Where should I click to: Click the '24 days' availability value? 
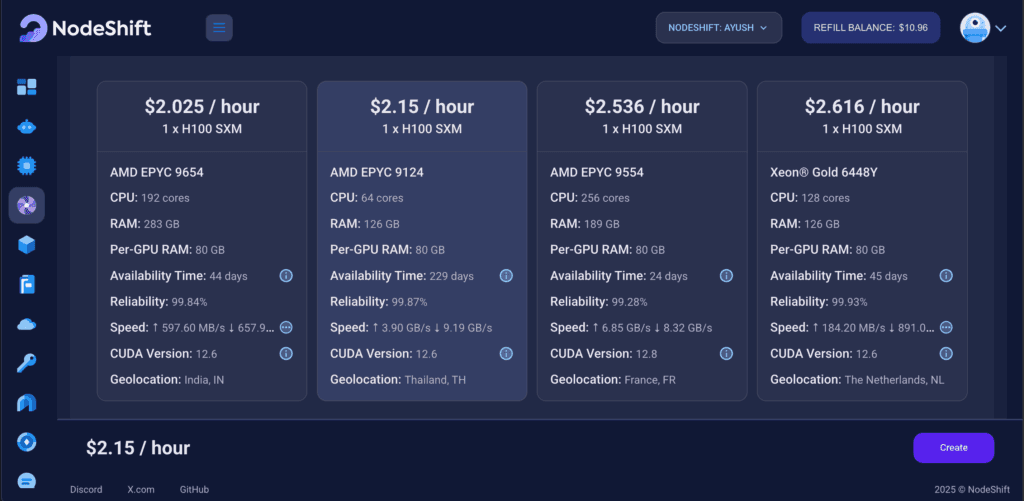tap(668, 276)
